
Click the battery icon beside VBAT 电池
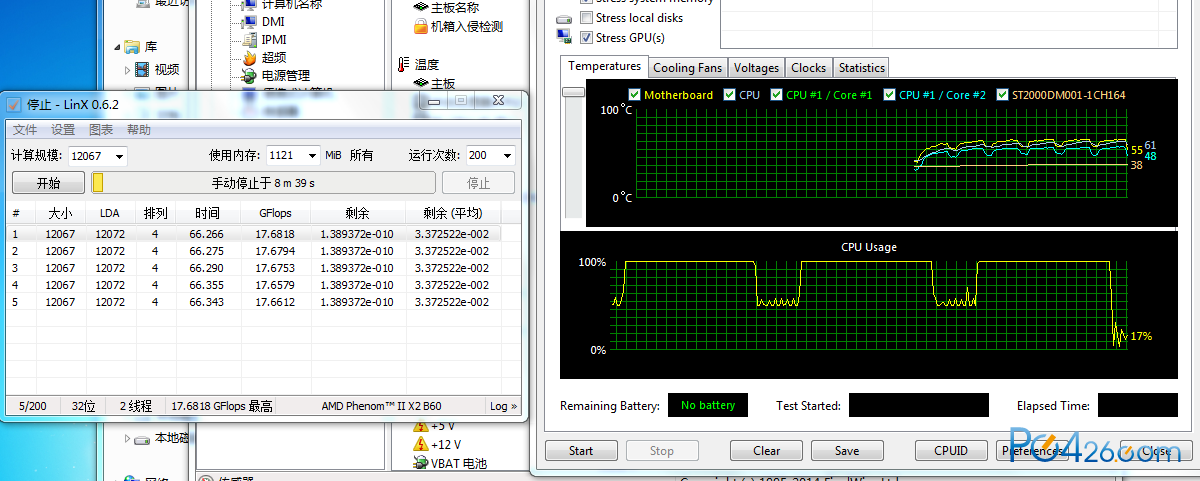pos(420,462)
